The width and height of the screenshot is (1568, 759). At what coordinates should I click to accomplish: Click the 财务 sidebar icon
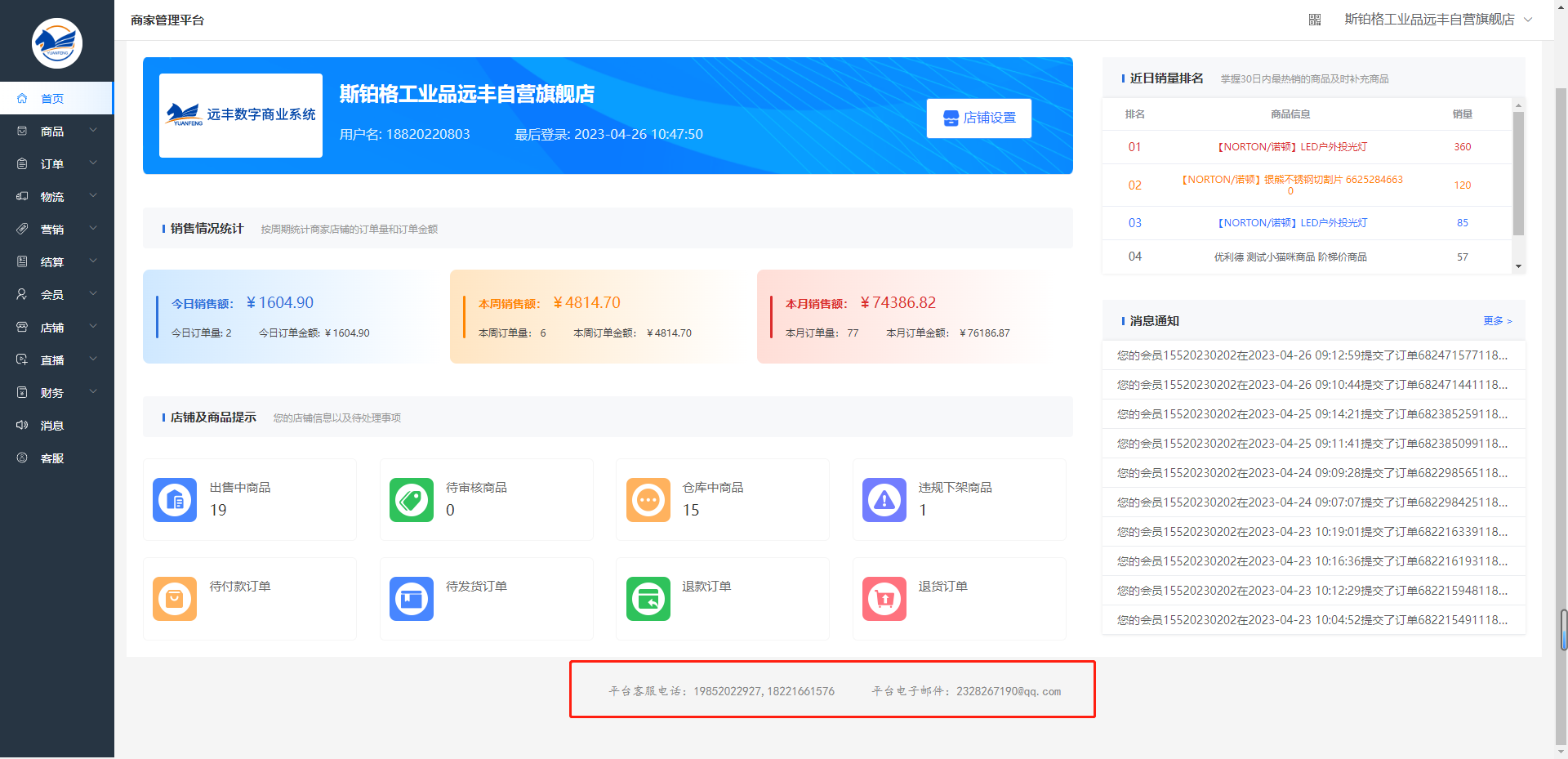22,392
